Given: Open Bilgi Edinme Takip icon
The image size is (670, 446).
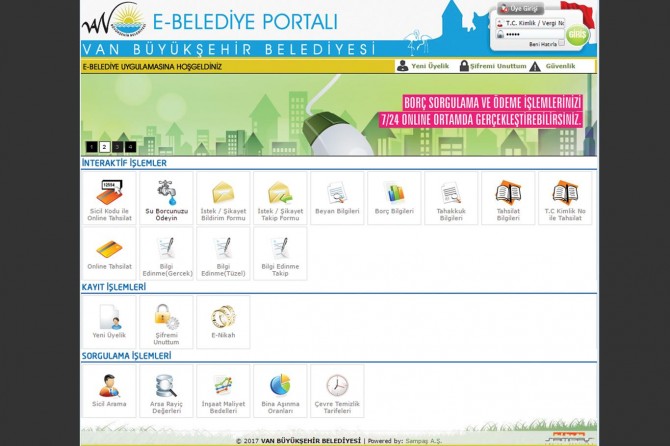Looking at the screenshot, I should 280,249.
